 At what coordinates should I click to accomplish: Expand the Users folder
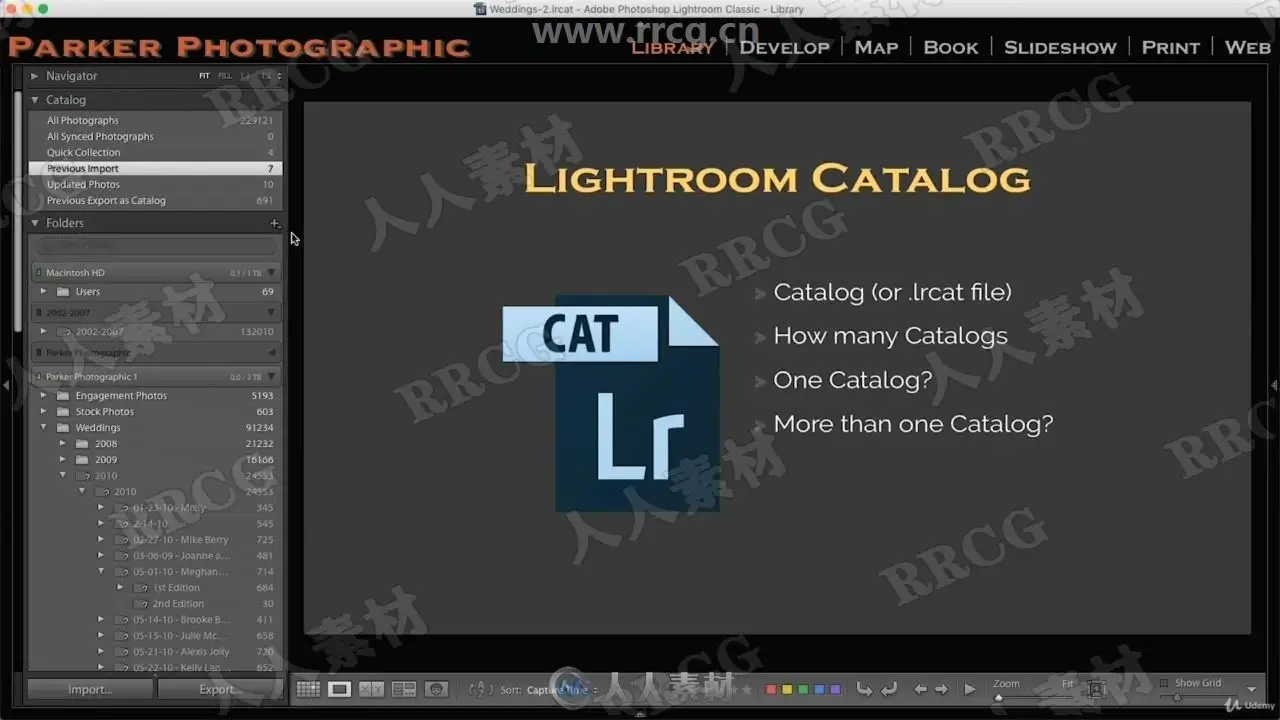43,292
